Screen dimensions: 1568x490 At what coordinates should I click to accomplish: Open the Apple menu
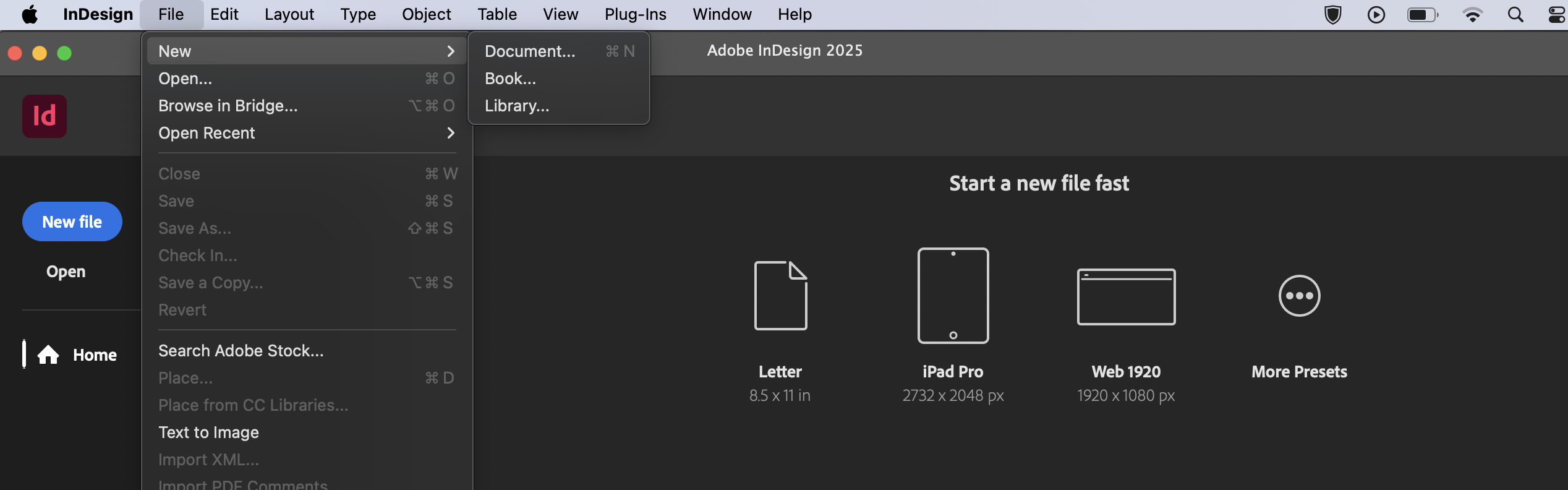tap(30, 14)
